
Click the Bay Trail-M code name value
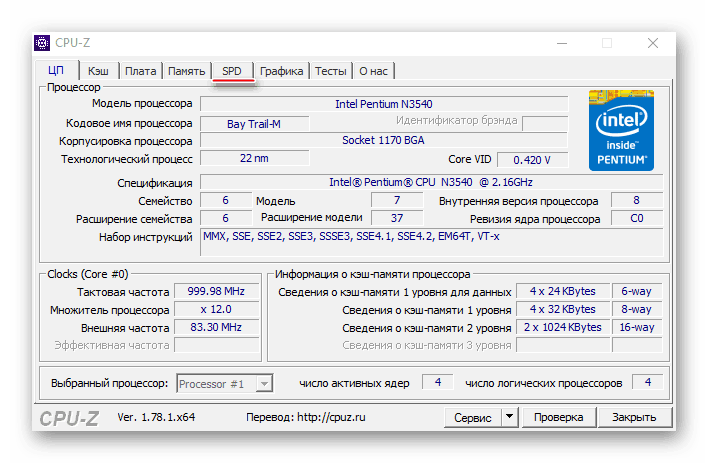point(254,124)
